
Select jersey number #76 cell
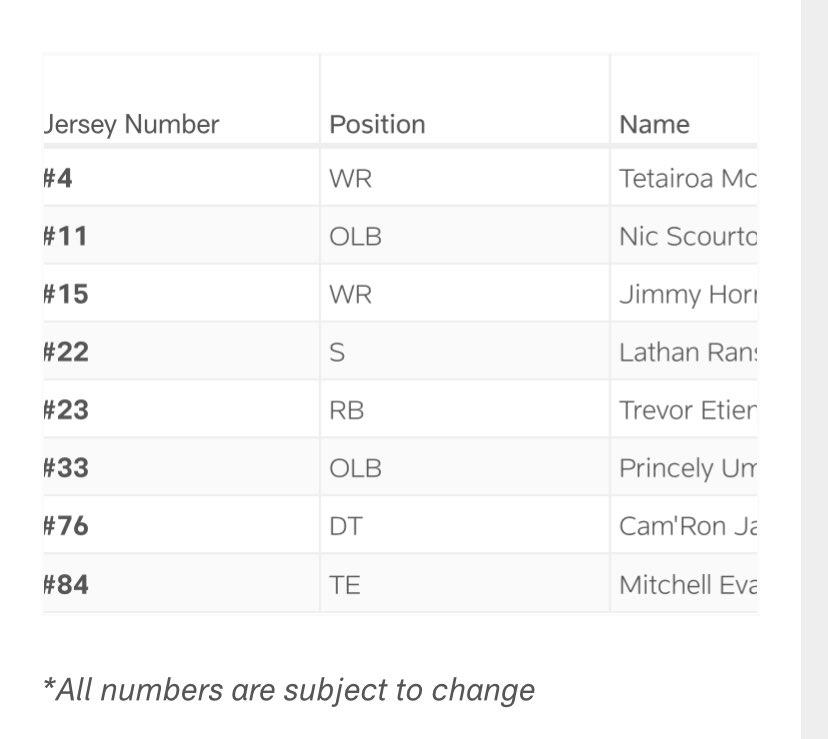pyautogui.click(x=181, y=526)
